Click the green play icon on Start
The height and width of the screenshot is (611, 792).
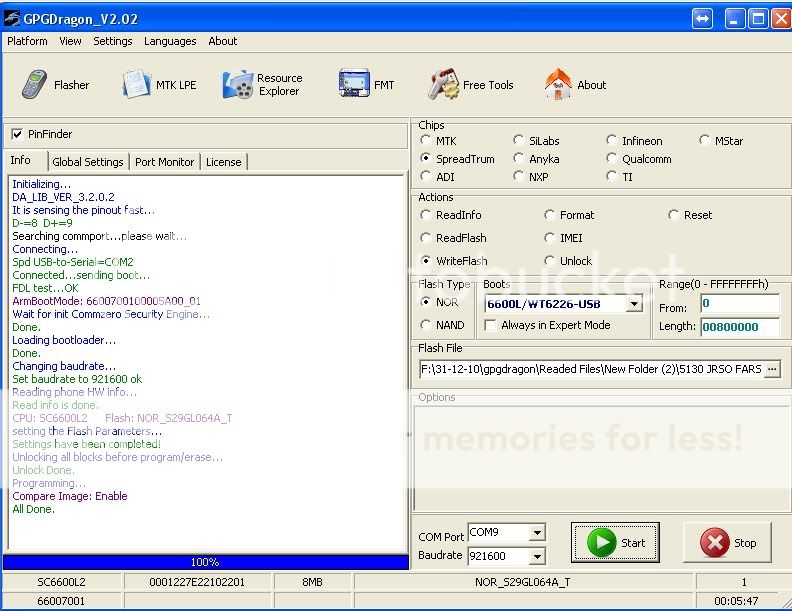[601, 542]
